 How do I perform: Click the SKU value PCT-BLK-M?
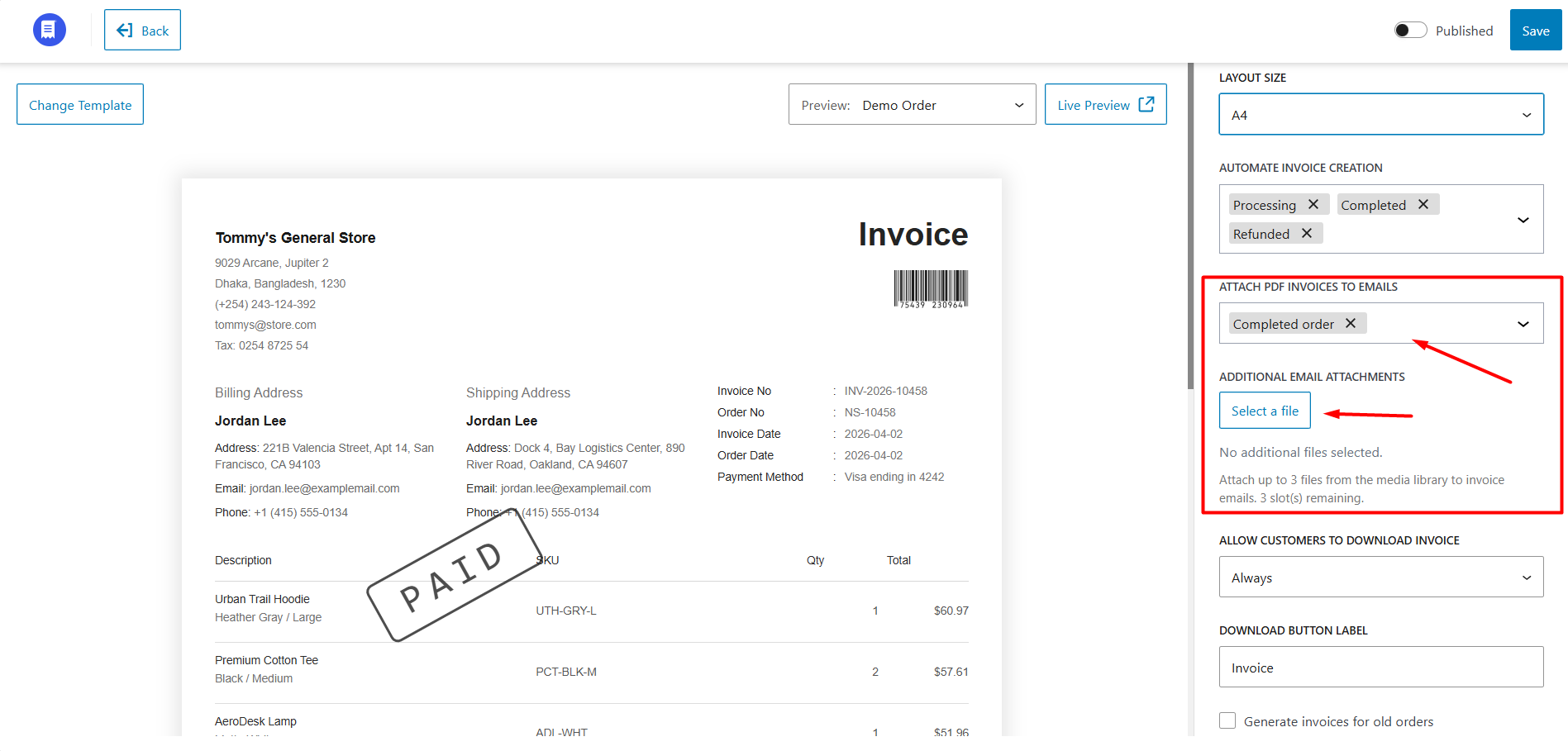coord(566,672)
